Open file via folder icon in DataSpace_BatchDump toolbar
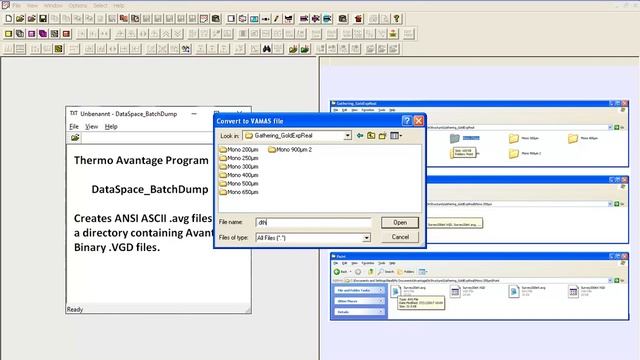640x360 pixels. (x=75, y=138)
